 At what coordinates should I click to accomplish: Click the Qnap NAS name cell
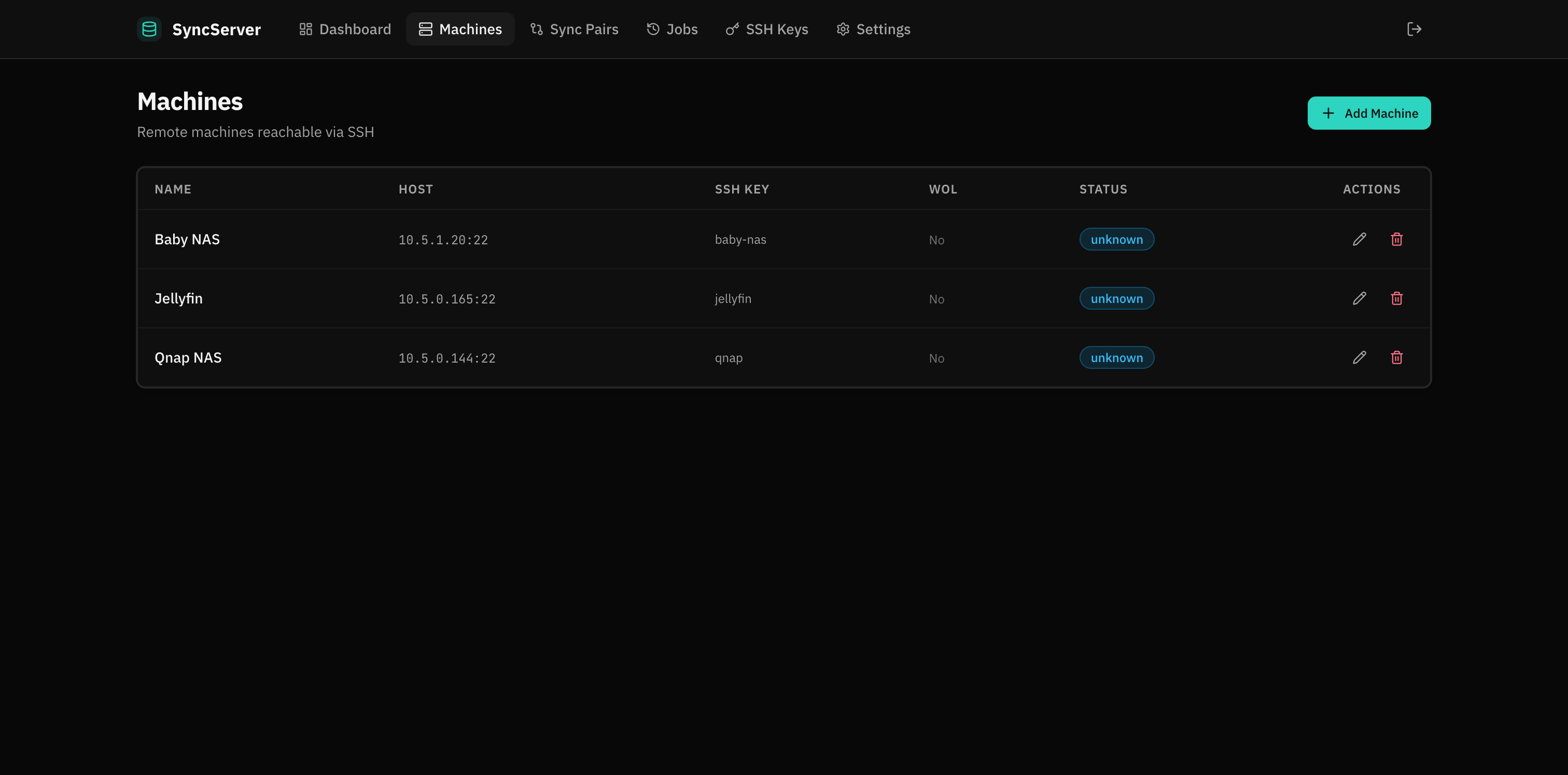point(188,357)
